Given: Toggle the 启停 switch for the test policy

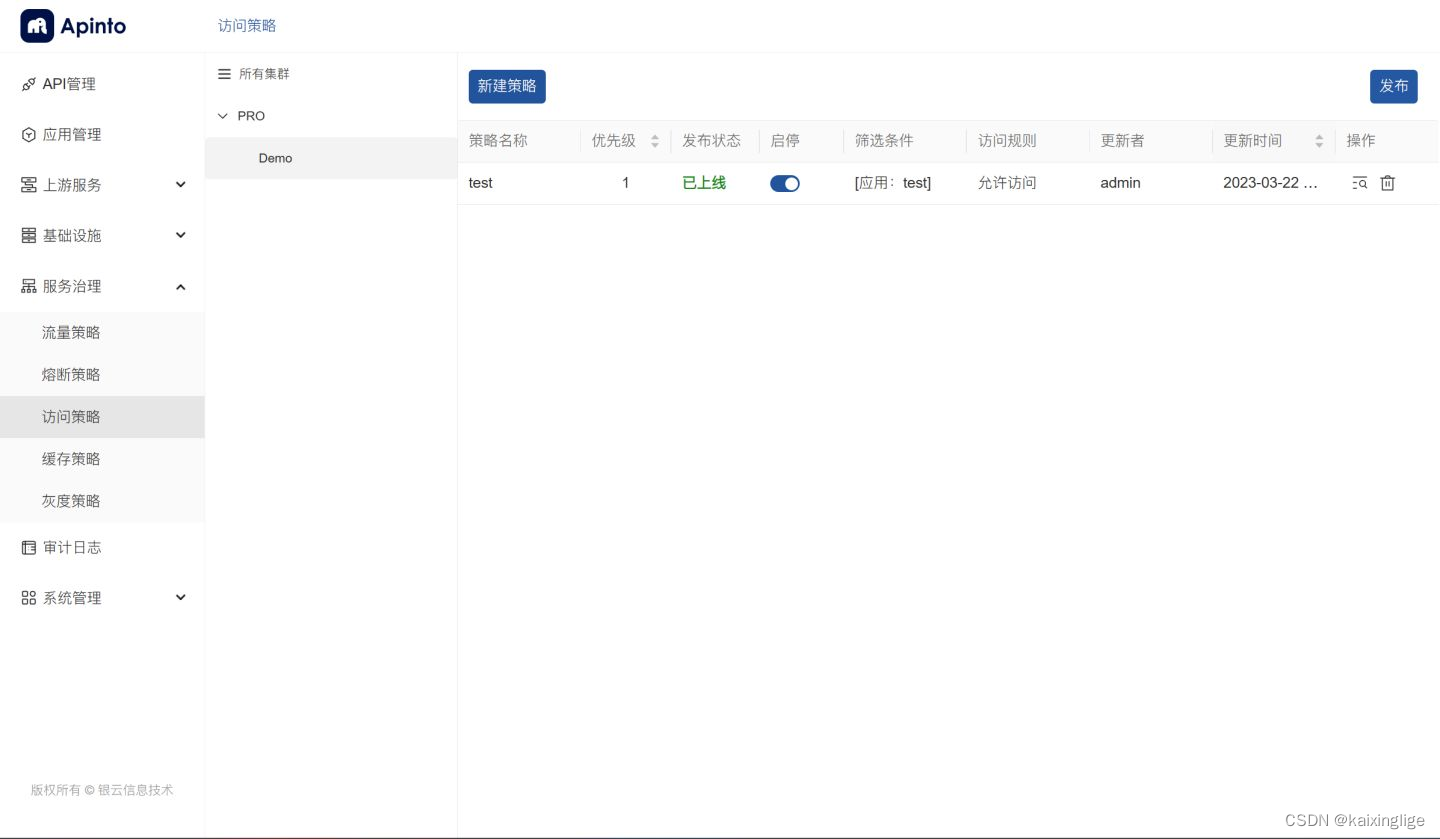Looking at the screenshot, I should click(x=785, y=183).
